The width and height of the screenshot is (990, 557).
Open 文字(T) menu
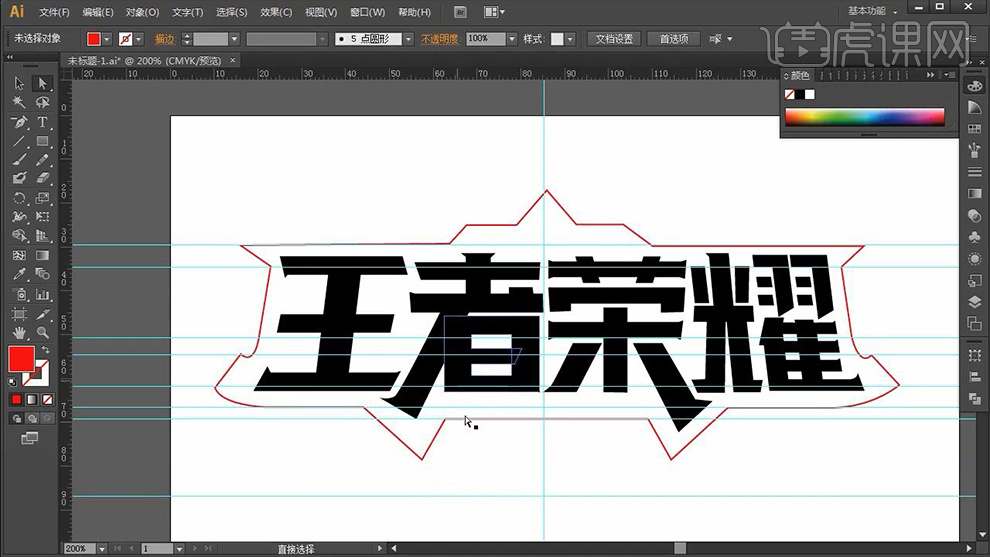click(x=188, y=12)
